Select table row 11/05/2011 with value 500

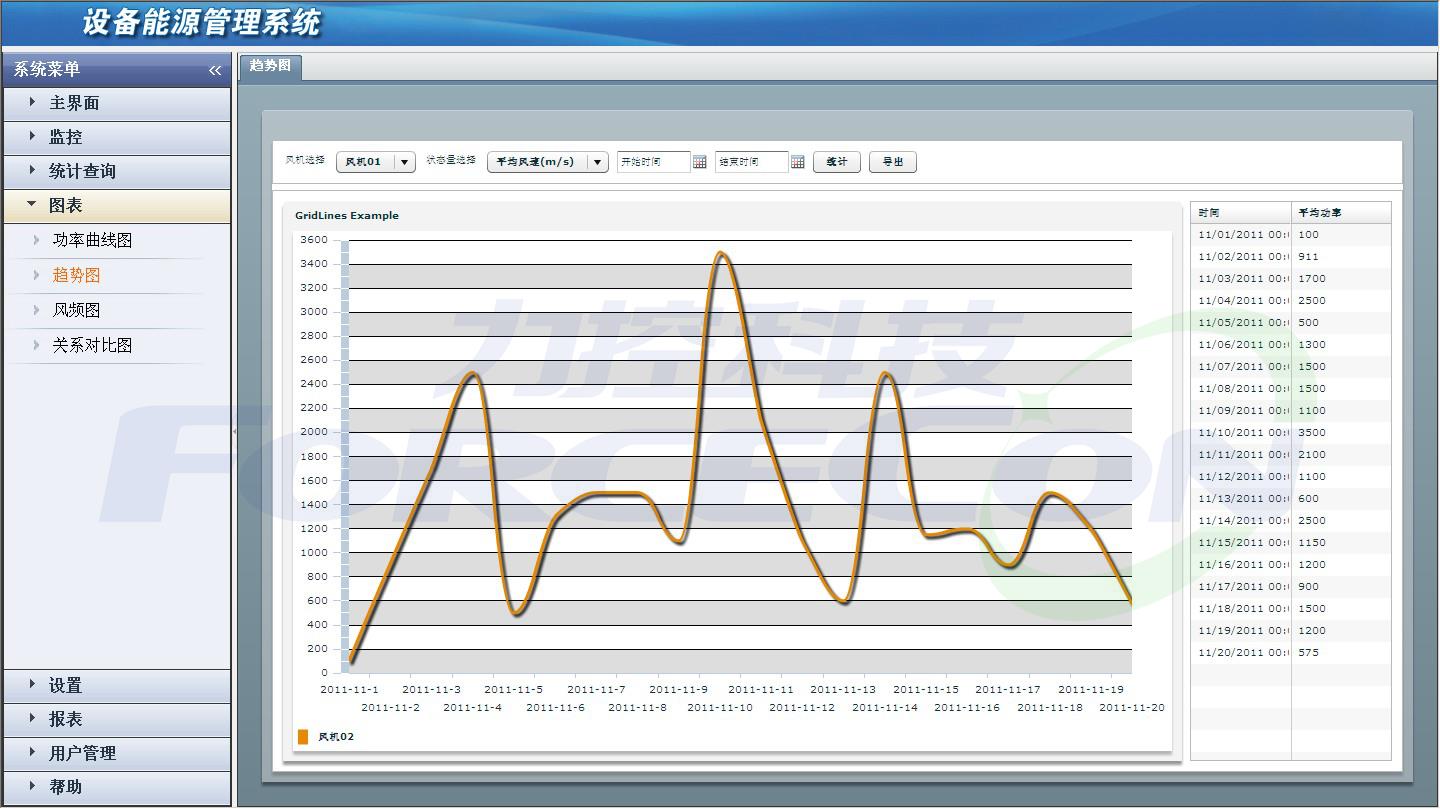click(1291, 323)
